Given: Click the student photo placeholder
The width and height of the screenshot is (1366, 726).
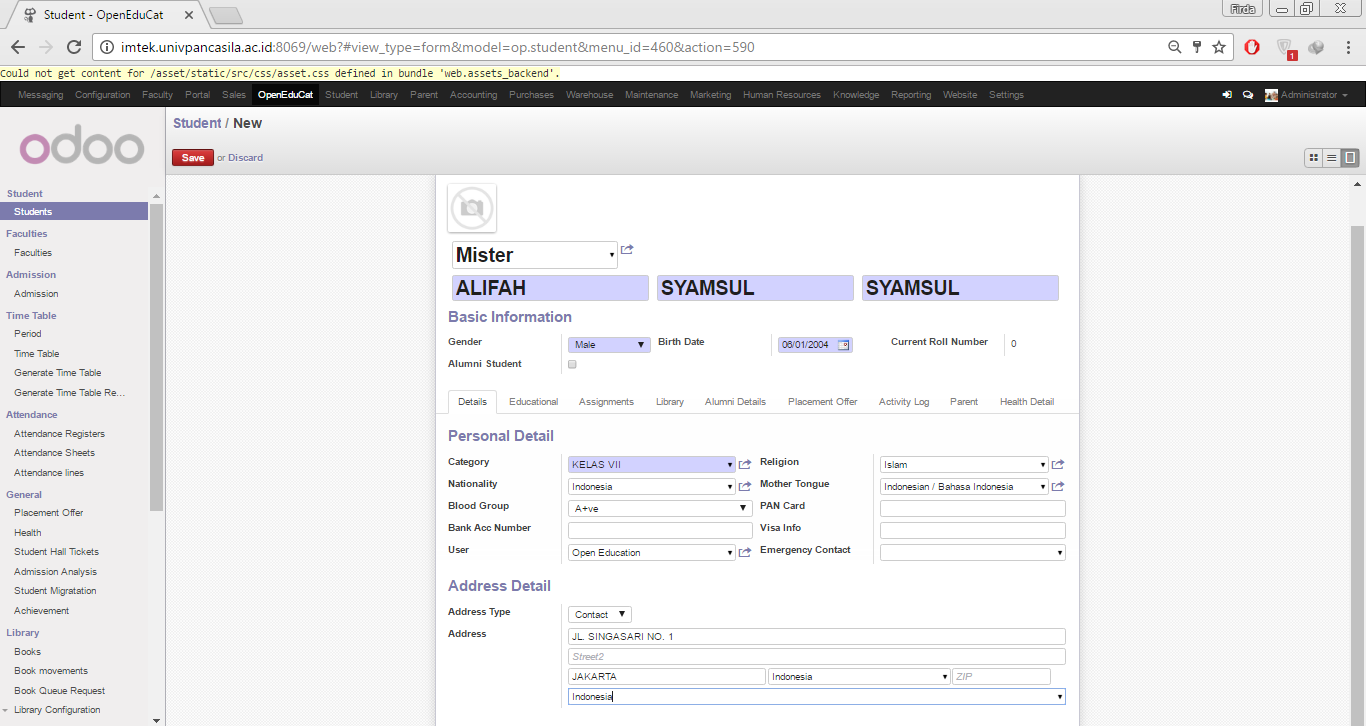Looking at the screenshot, I should tap(472, 208).
